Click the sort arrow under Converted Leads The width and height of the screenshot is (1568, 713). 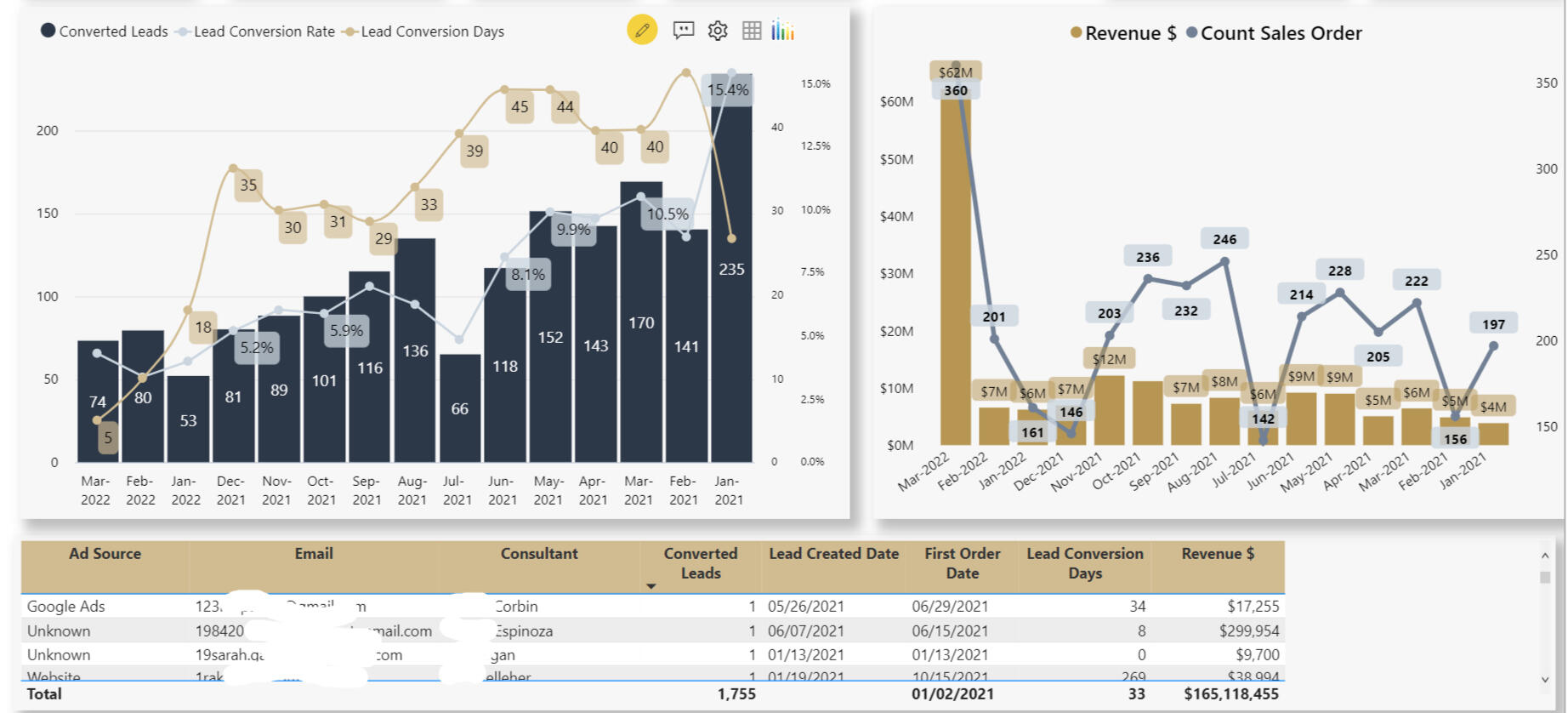[651, 586]
